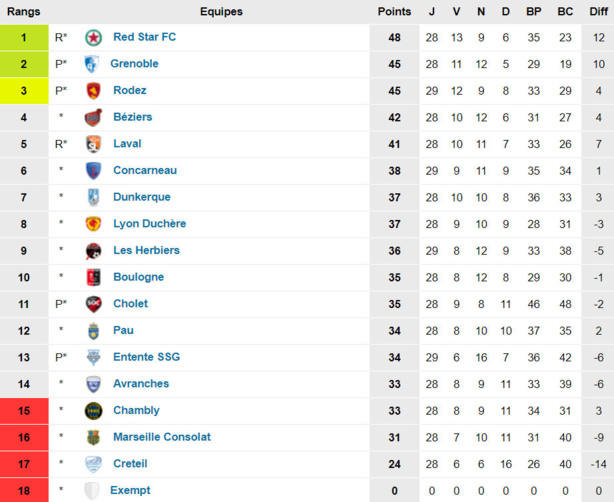Open the Boulogne team link
The image size is (614, 502).
[x=139, y=277]
